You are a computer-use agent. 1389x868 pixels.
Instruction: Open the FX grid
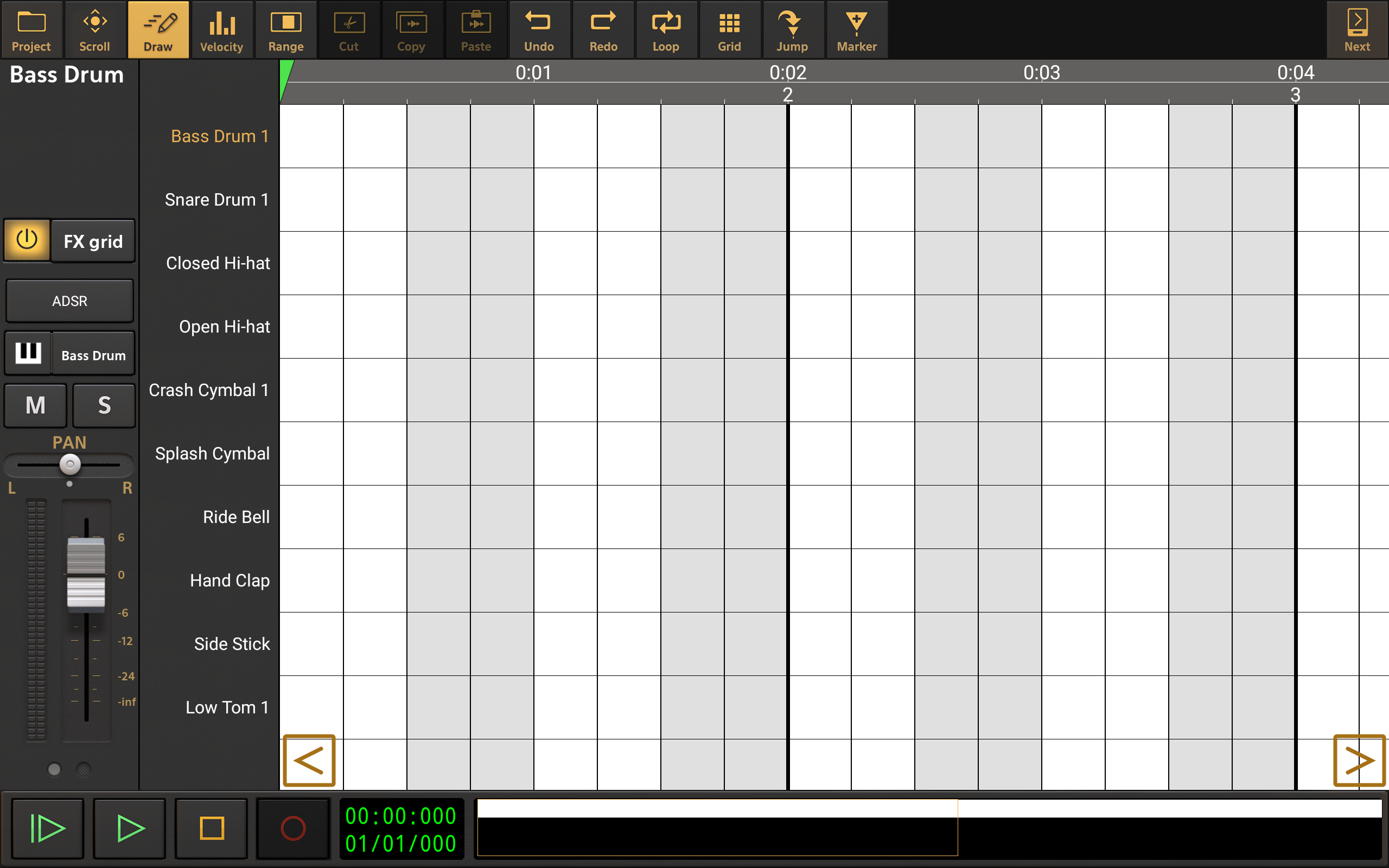click(x=93, y=241)
